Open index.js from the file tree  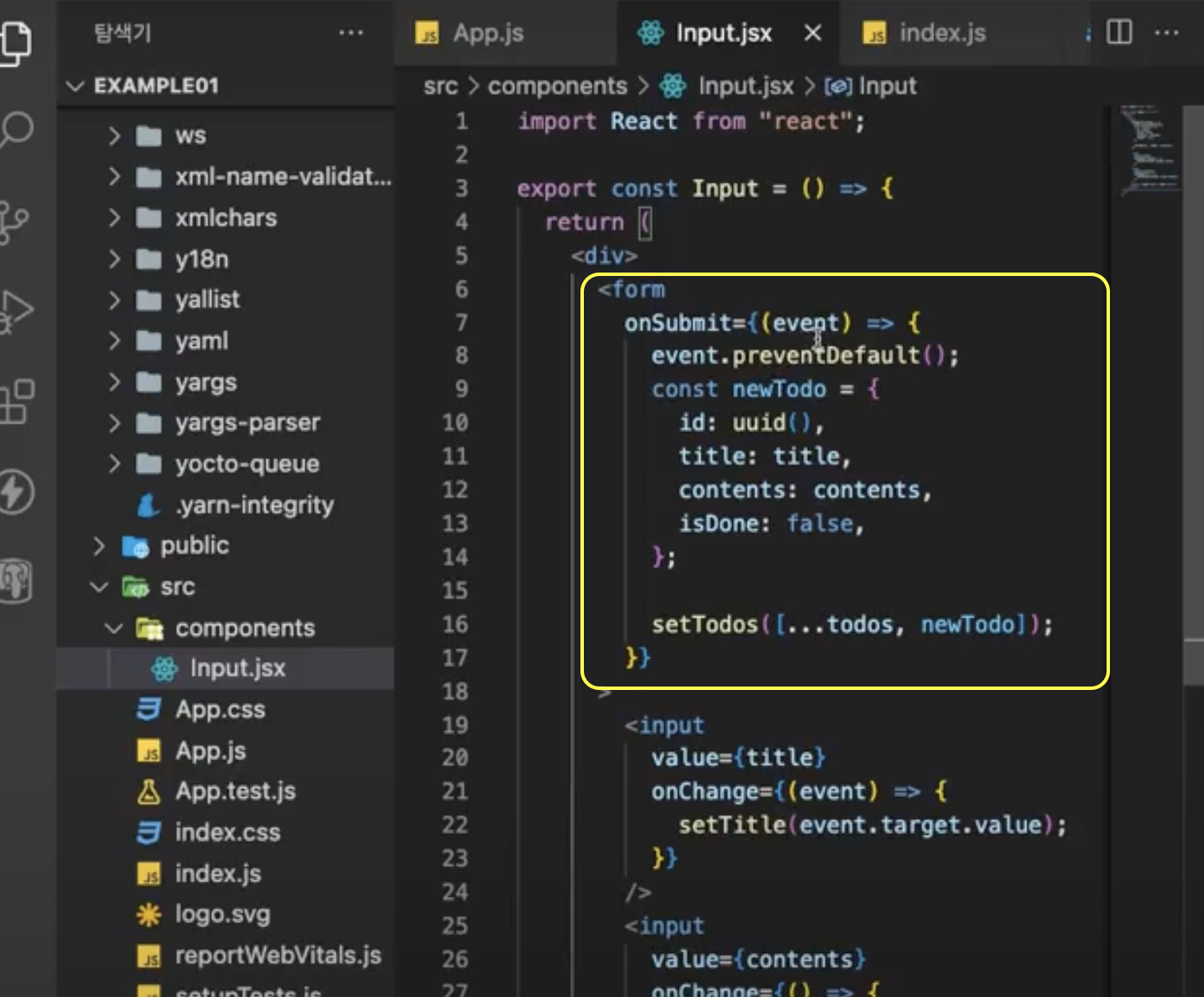point(226,874)
